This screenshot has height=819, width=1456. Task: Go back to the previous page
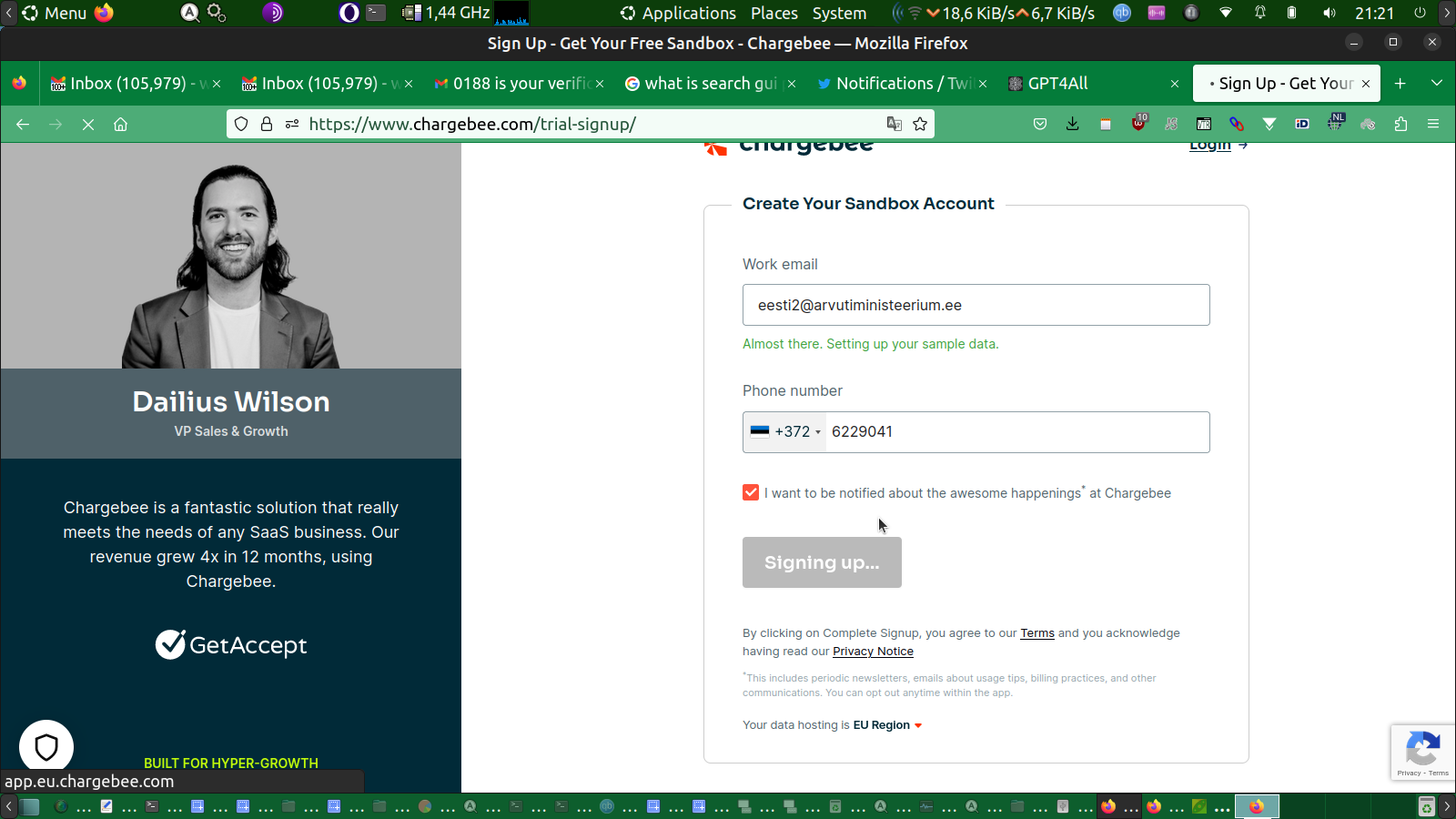(x=23, y=124)
